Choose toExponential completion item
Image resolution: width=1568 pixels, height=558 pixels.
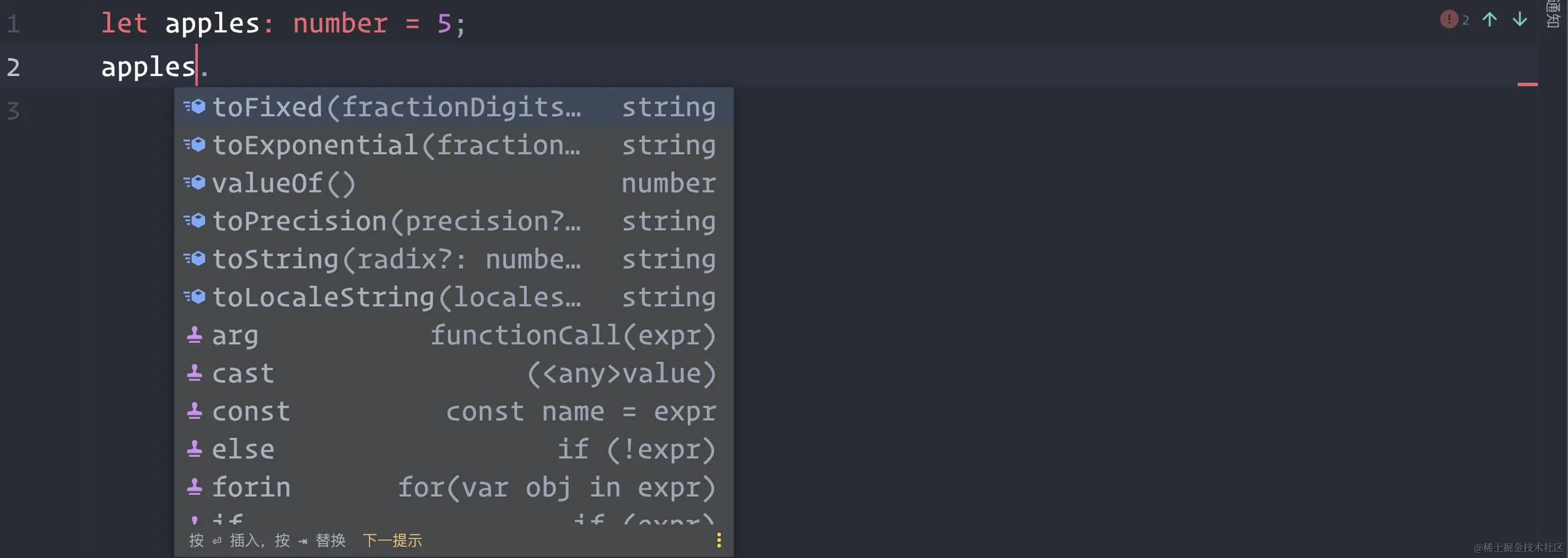pyautogui.click(x=396, y=145)
